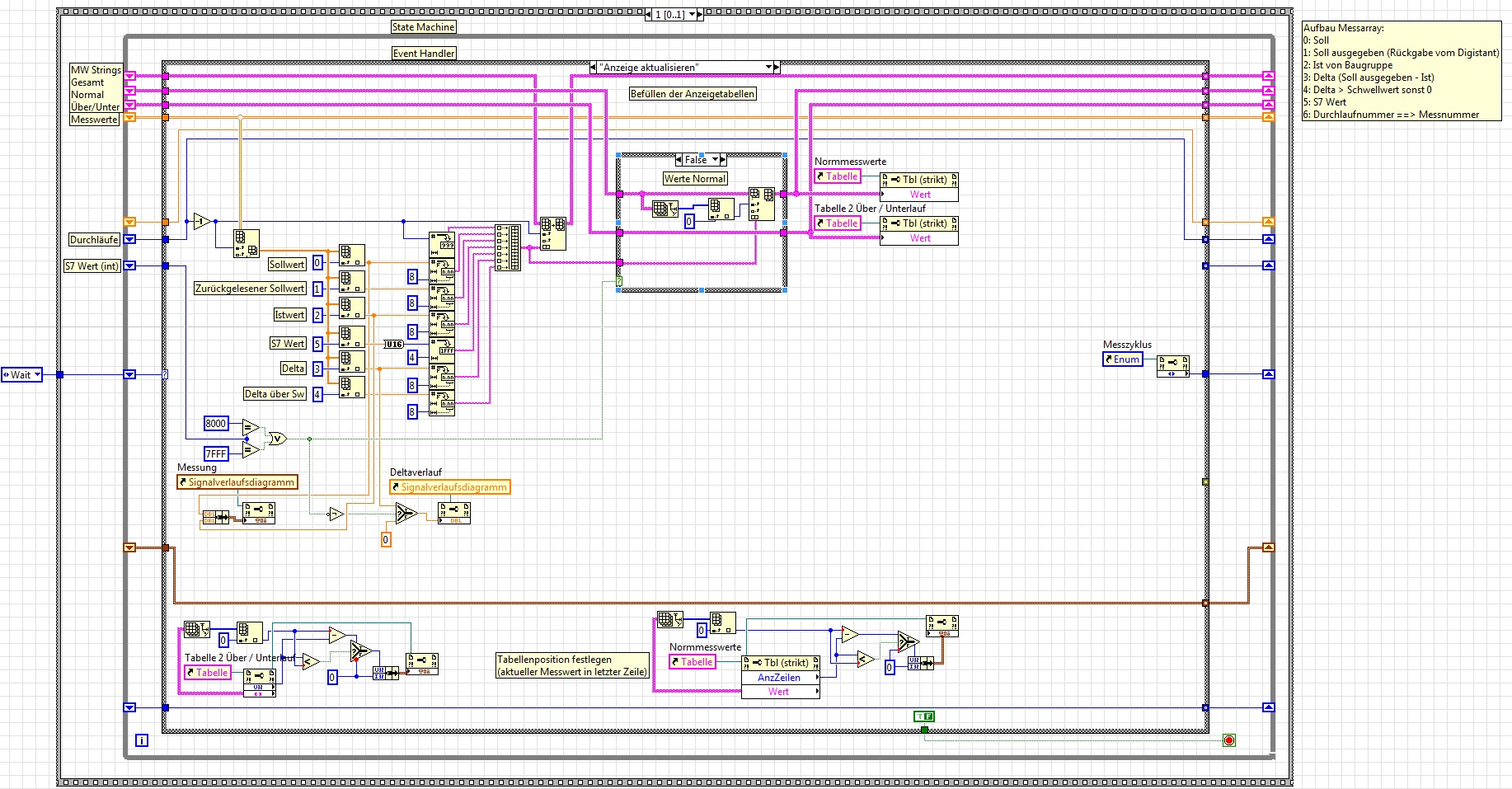Go to next case of "1 [0..1]" structure
Screen dimensions: 1512x789
click(701, 15)
